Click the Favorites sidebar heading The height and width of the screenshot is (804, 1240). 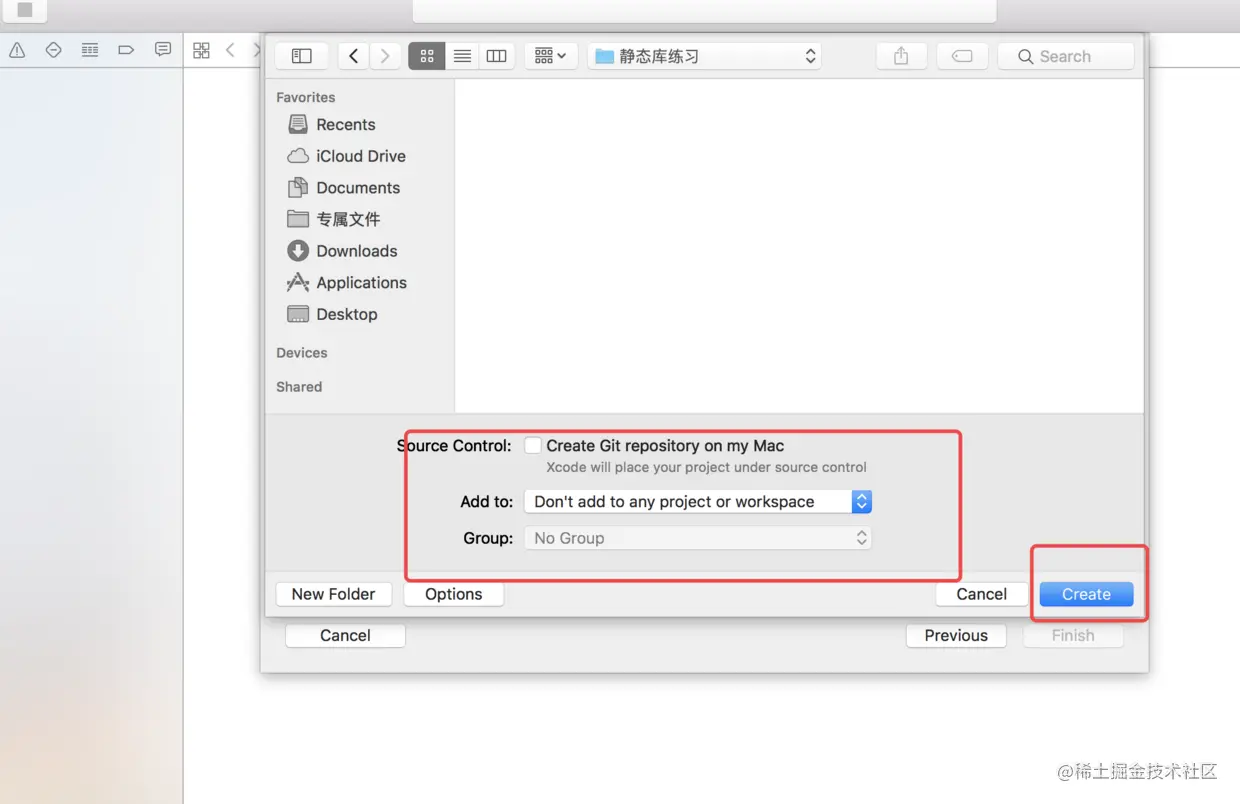306,97
